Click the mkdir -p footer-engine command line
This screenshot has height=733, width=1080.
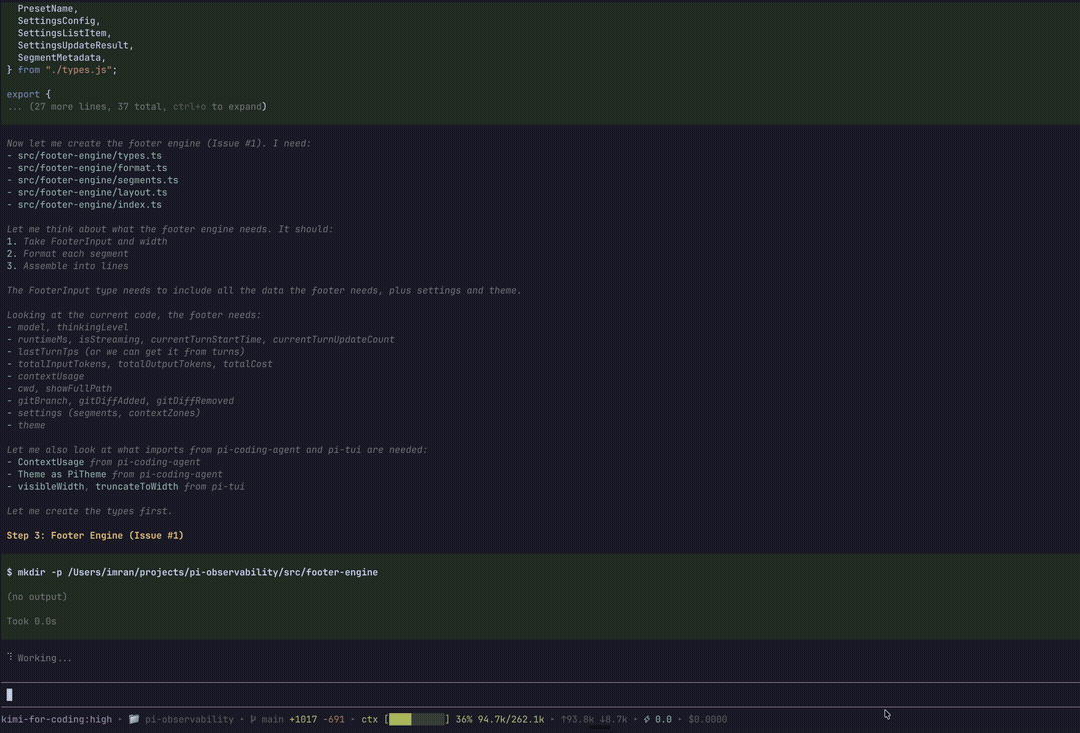click(192, 572)
